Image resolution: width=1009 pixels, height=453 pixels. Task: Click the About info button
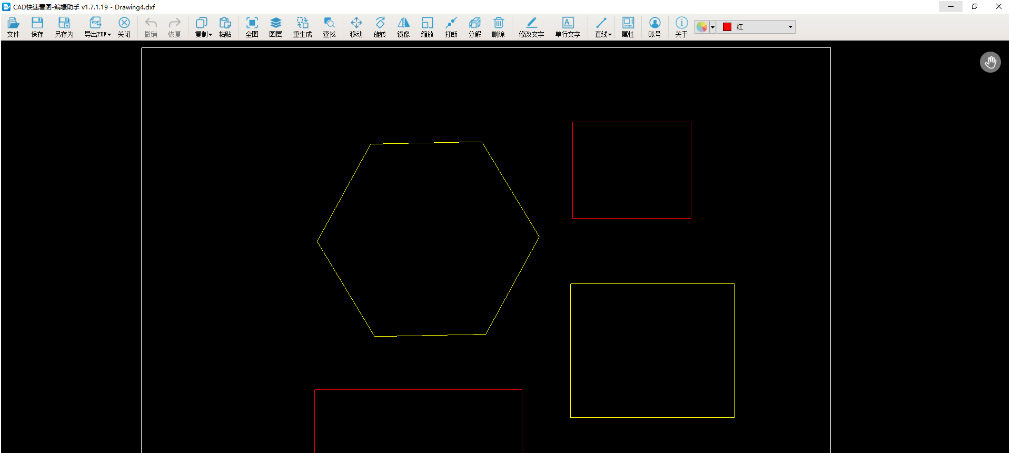click(681, 26)
